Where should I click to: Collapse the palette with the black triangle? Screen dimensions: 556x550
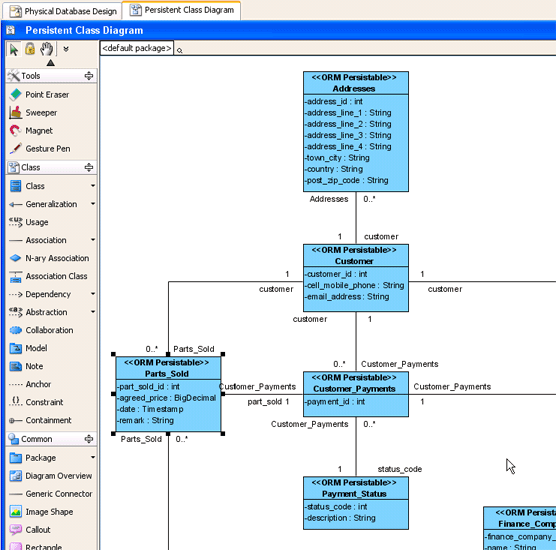point(51,63)
